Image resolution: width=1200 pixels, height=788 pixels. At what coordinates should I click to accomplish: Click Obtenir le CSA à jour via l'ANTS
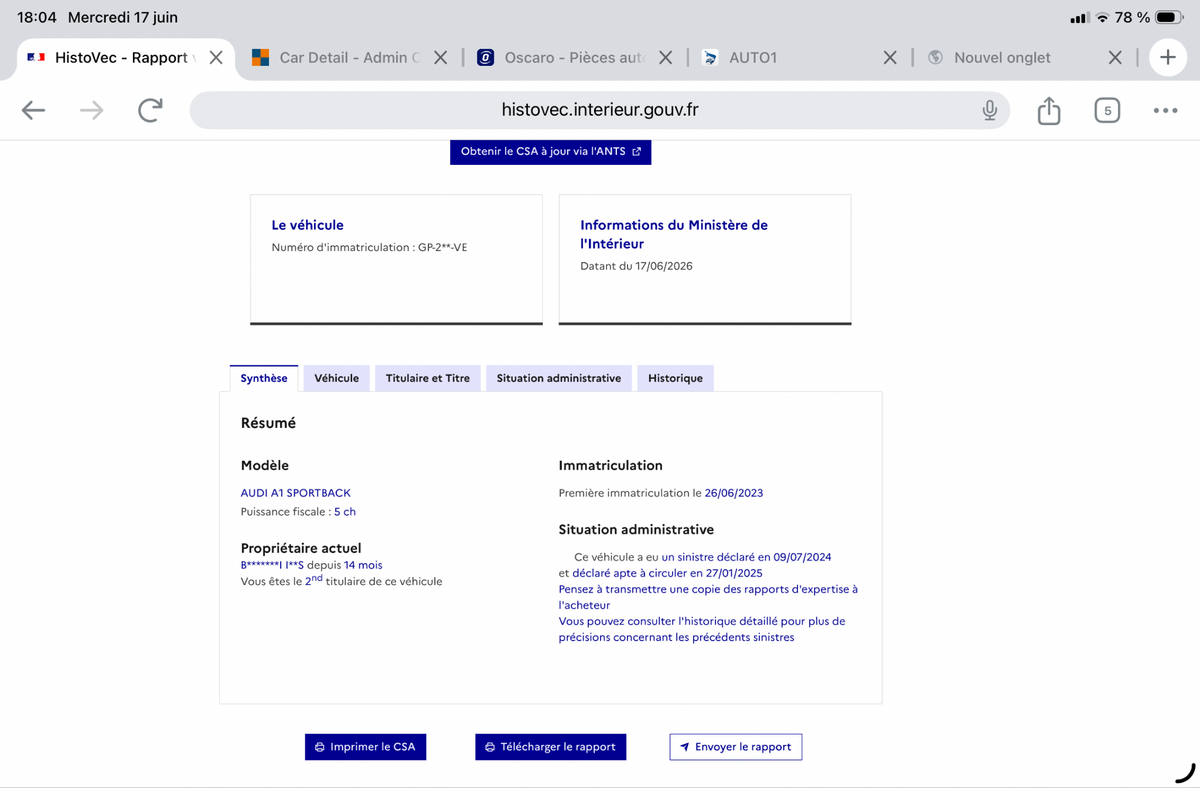[550, 152]
